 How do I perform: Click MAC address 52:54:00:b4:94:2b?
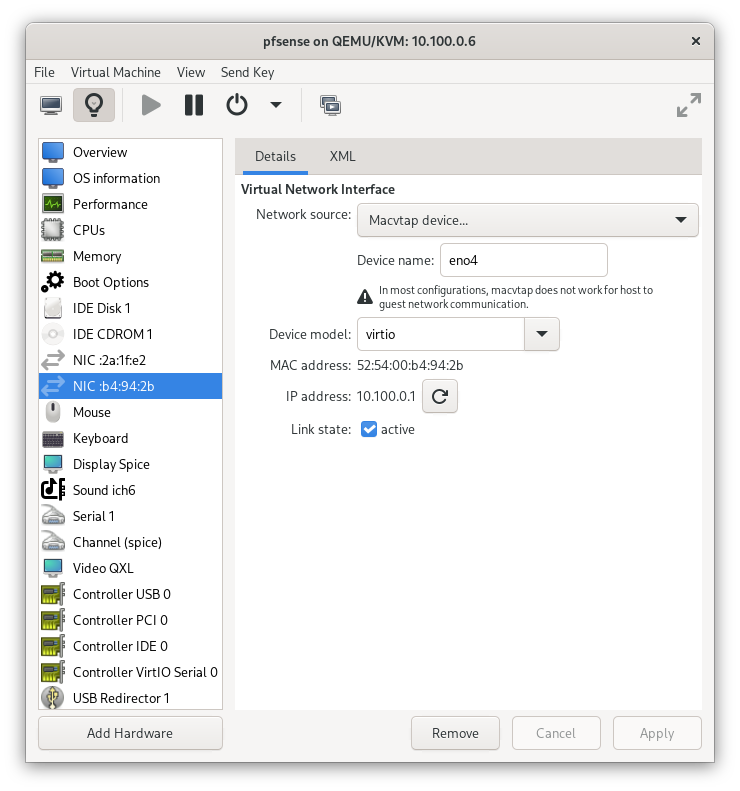tap(410, 365)
